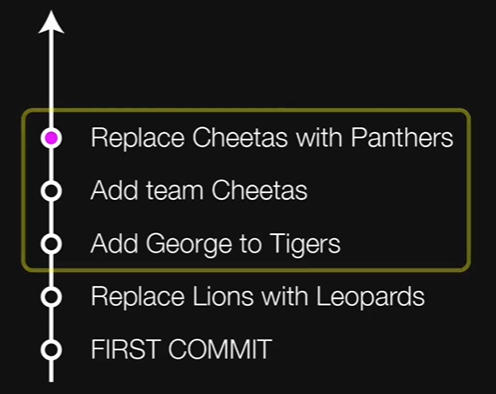Click the white arrowhead atop the timeline

51,22
